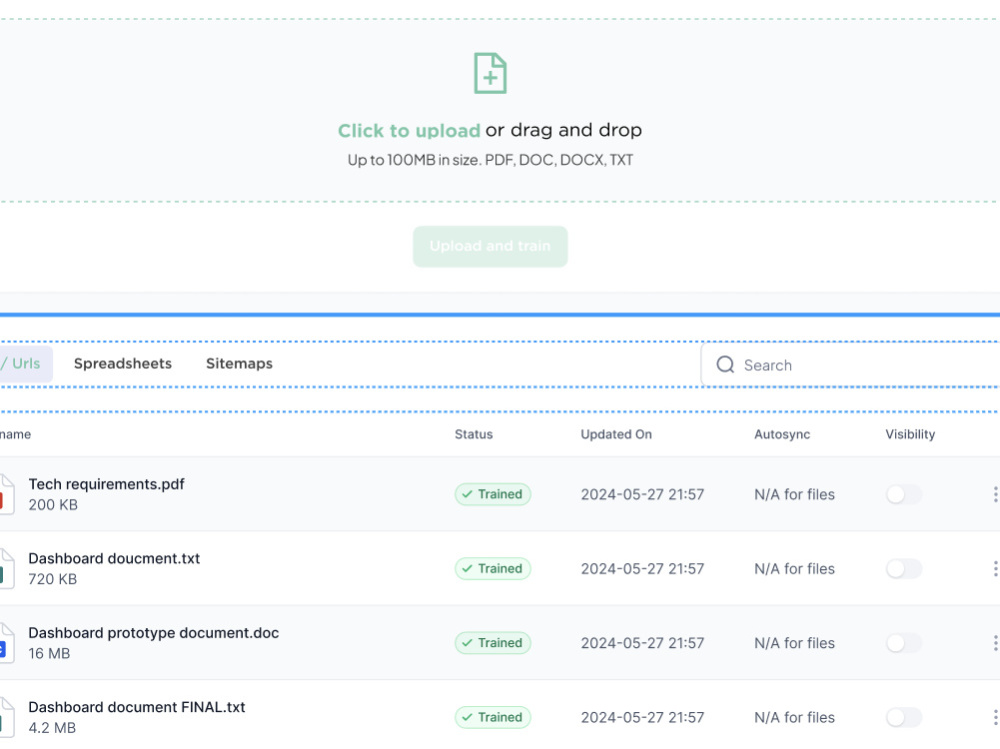Click the file upload icon with plus sign
The height and width of the screenshot is (749, 1000).
click(490, 73)
